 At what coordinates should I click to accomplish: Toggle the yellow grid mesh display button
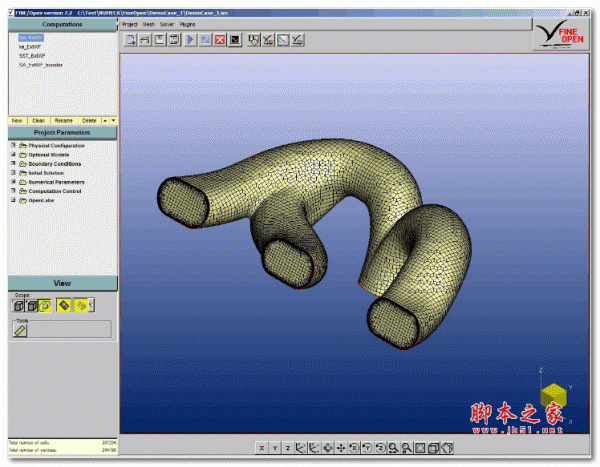(81, 305)
